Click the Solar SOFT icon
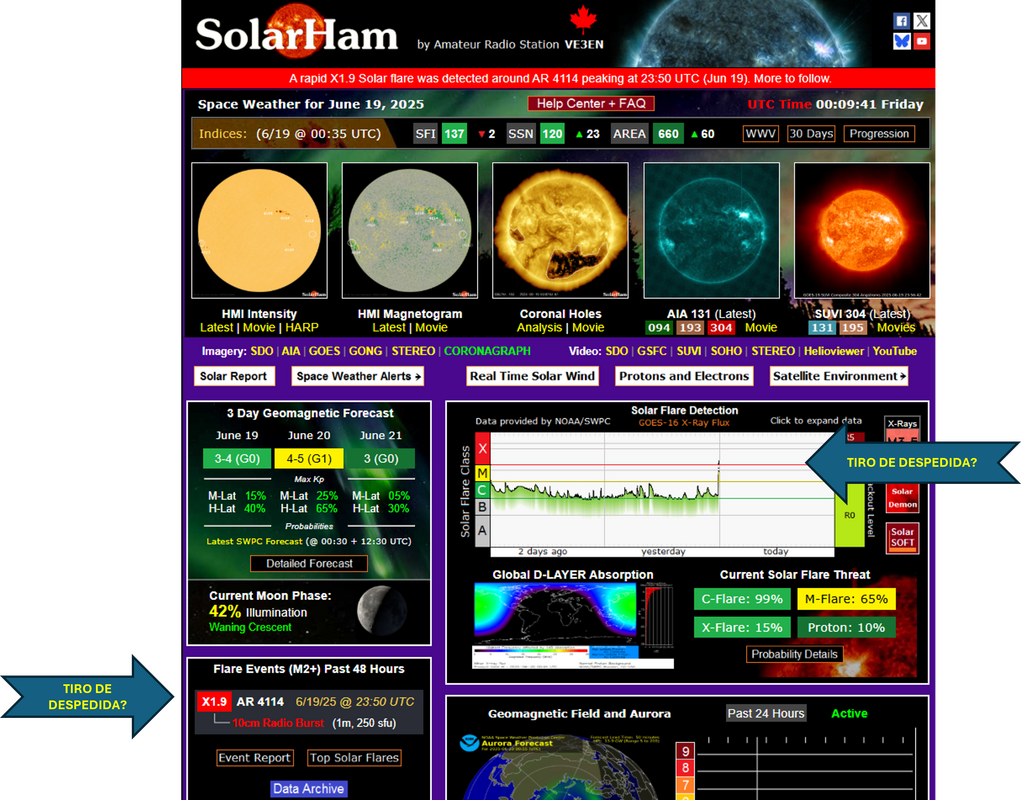The width and height of the screenshot is (1021, 800). (902, 538)
